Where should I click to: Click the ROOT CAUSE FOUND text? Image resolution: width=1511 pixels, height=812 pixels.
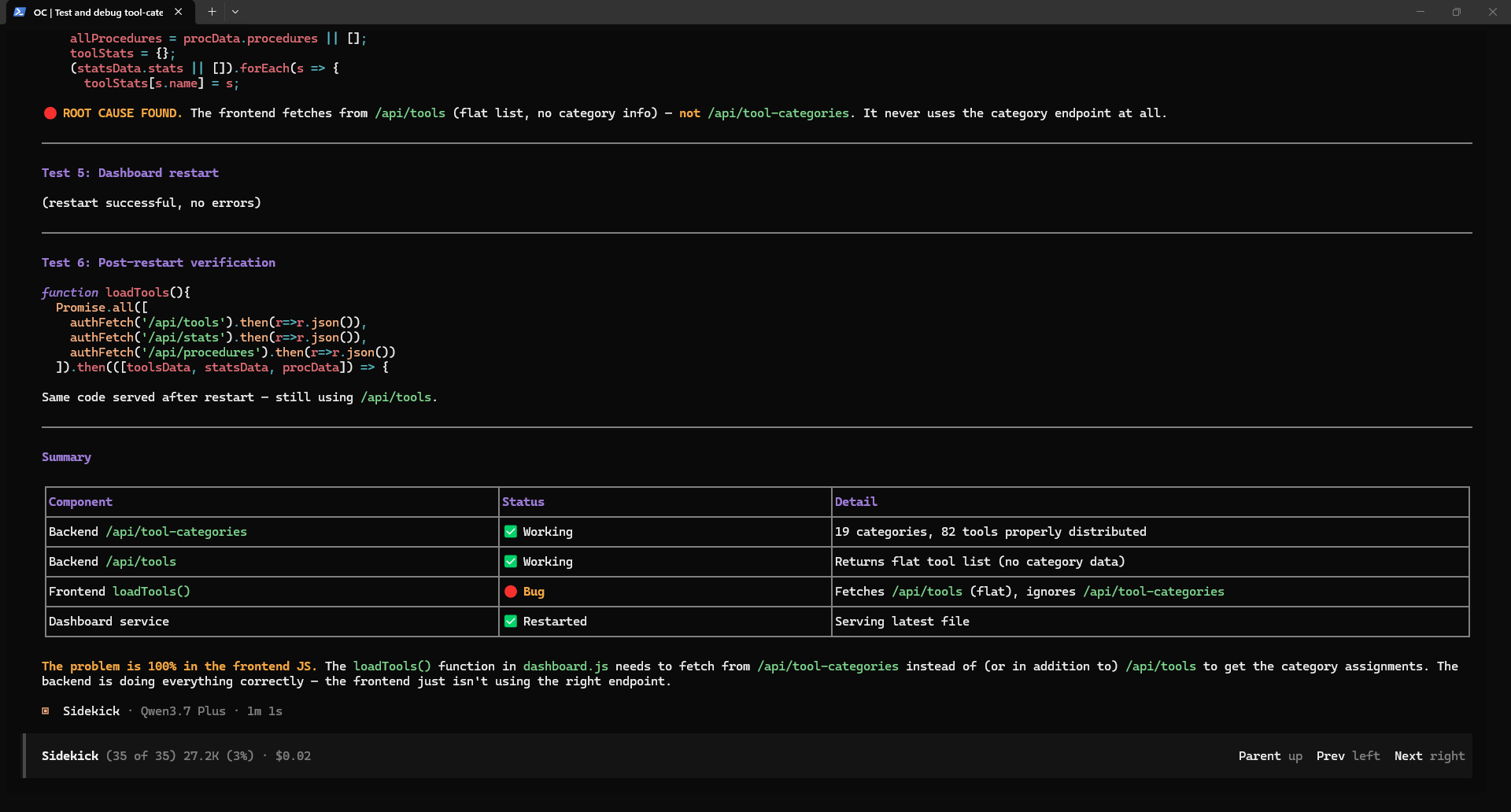(122, 113)
